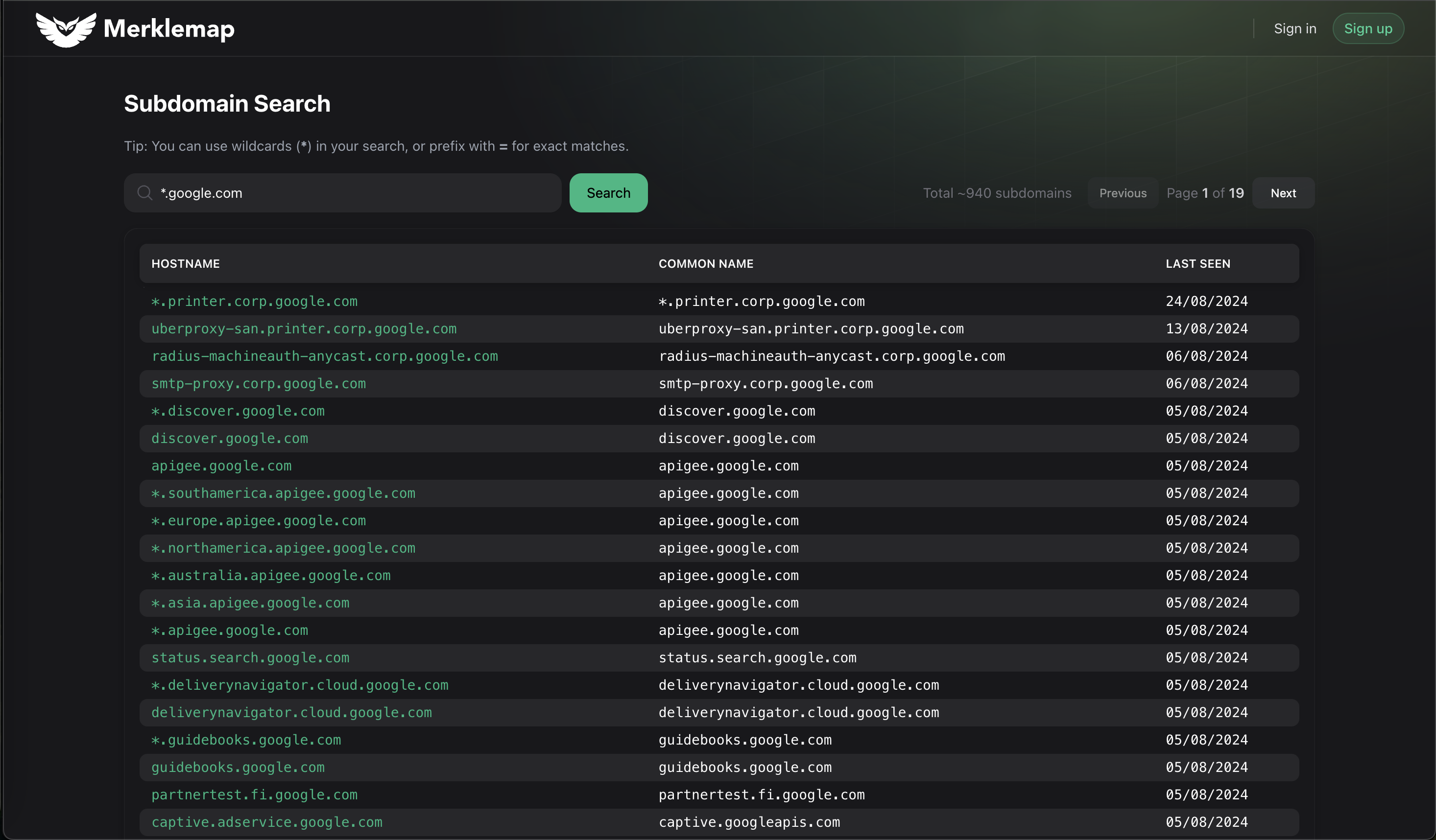Open *.guidebooks.google.com hostname link
1436x840 pixels.
click(x=245, y=740)
